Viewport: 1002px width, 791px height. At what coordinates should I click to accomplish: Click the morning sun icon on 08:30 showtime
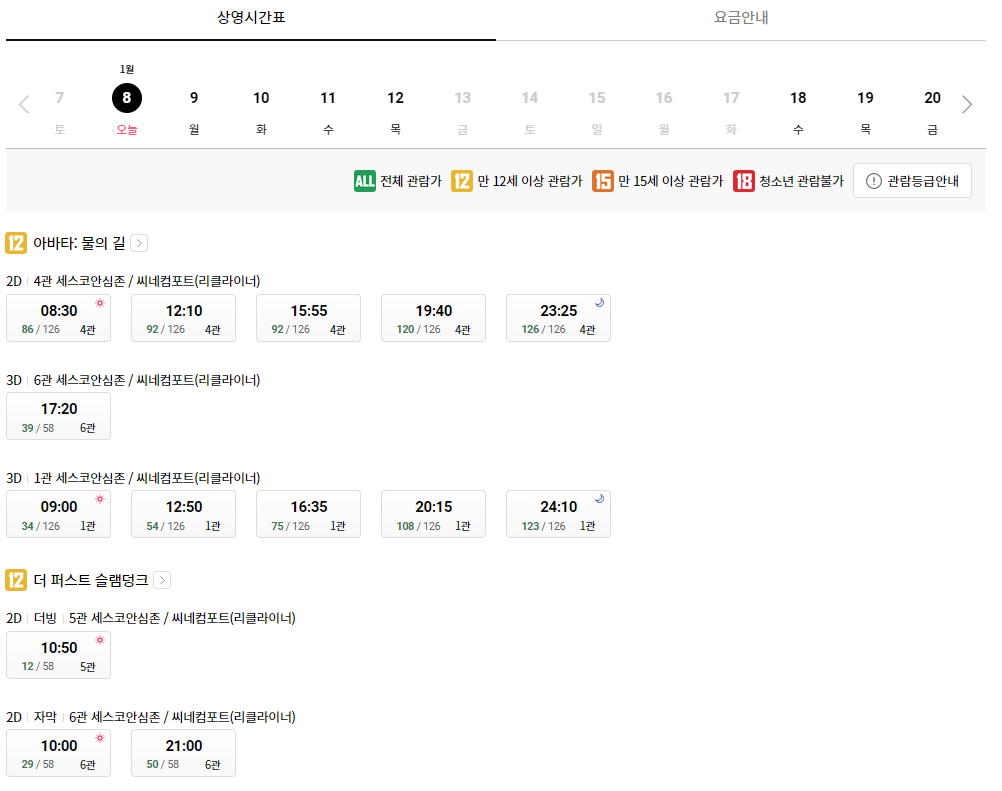[x=98, y=301]
